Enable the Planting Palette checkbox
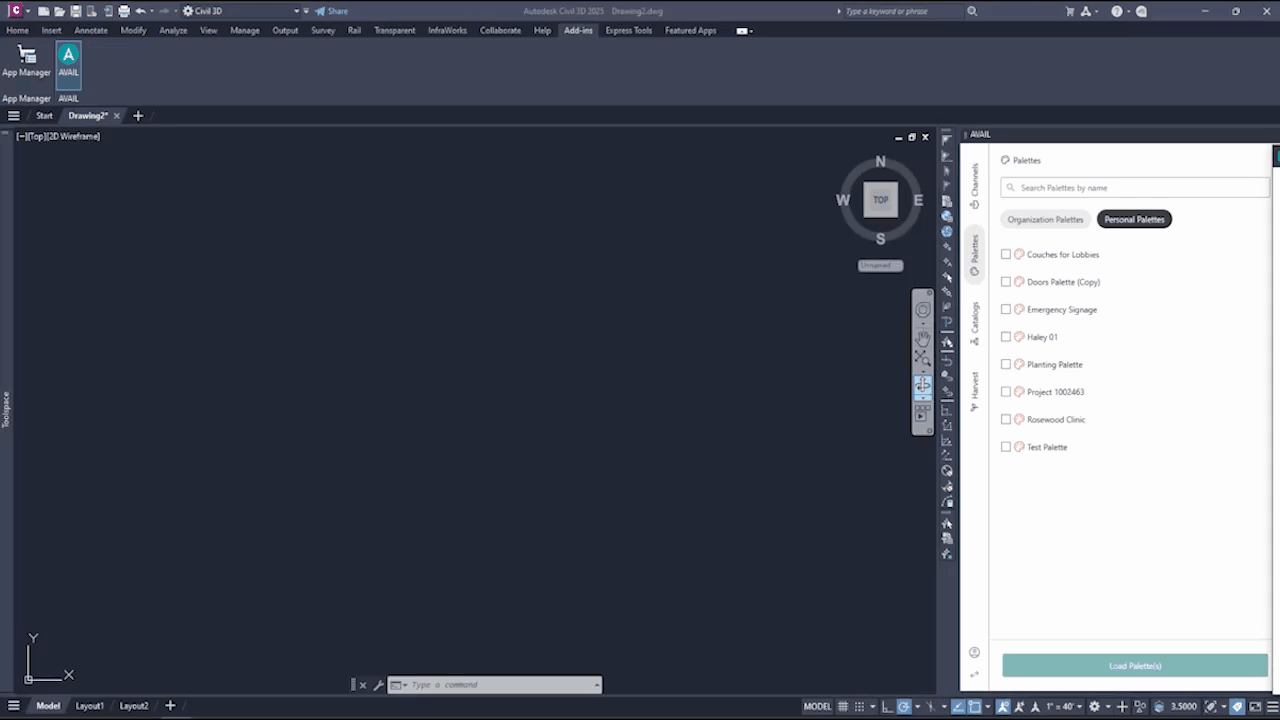Image resolution: width=1280 pixels, height=720 pixels. (x=1006, y=364)
